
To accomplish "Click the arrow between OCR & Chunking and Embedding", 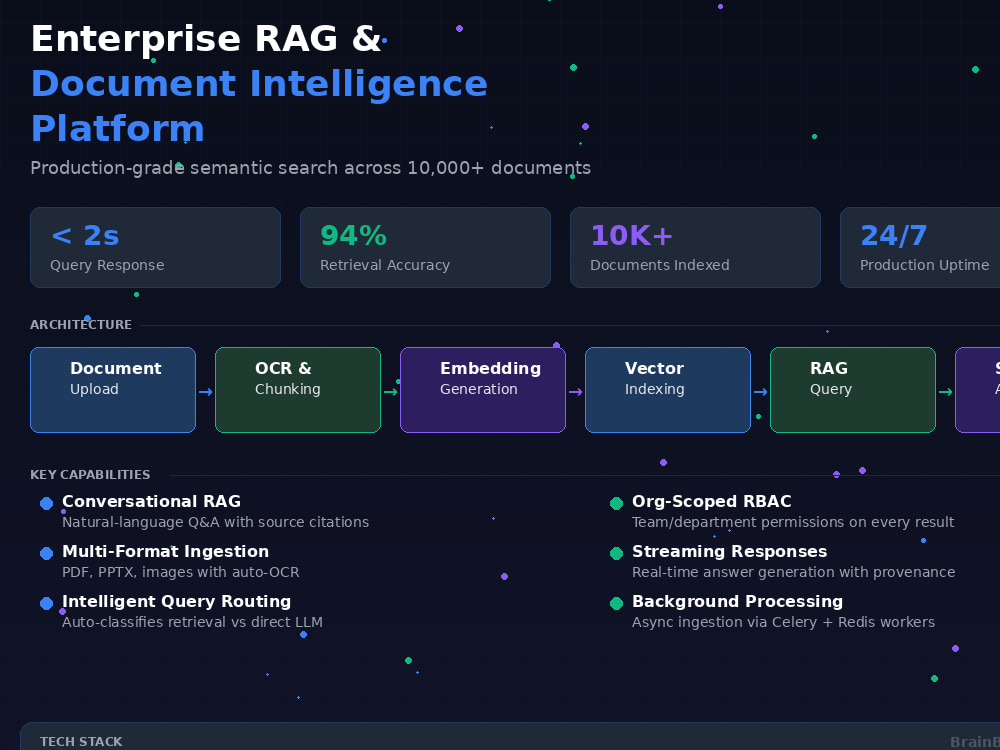I will pyautogui.click(x=390, y=392).
